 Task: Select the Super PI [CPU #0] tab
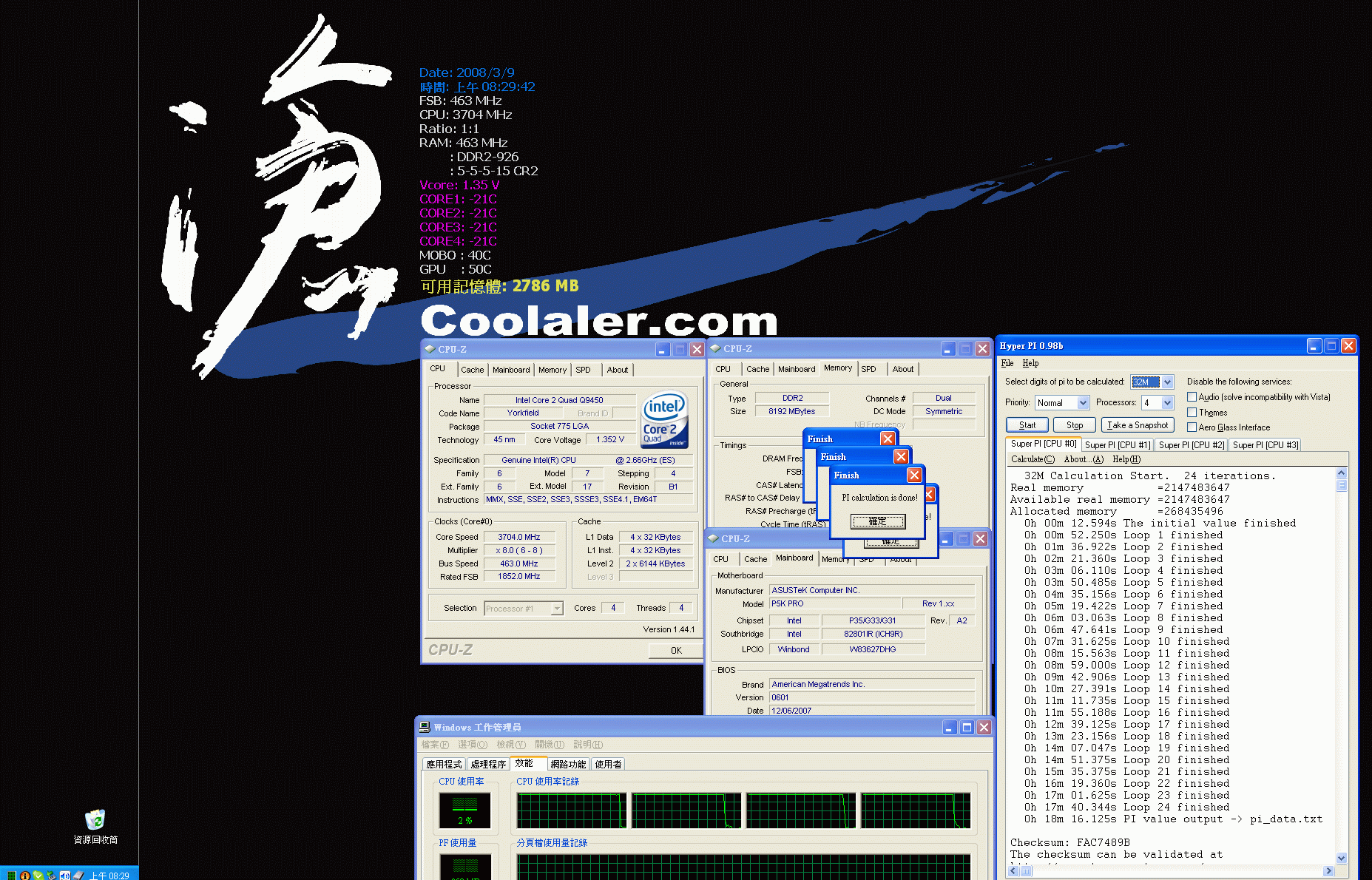pyautogui.click(x=1044, y=444)
